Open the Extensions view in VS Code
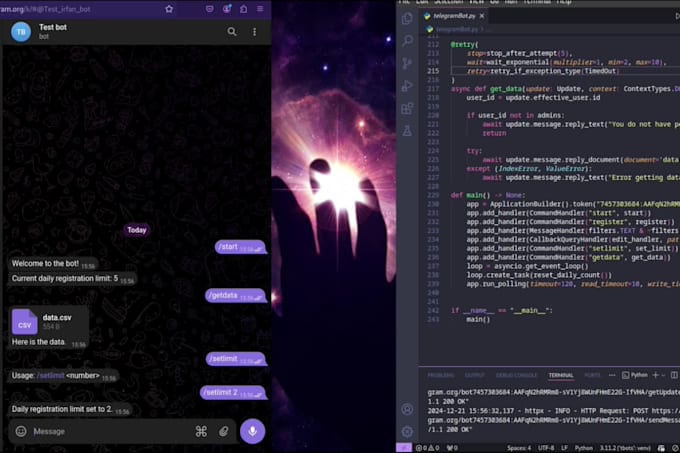 [x=407, y=108]
